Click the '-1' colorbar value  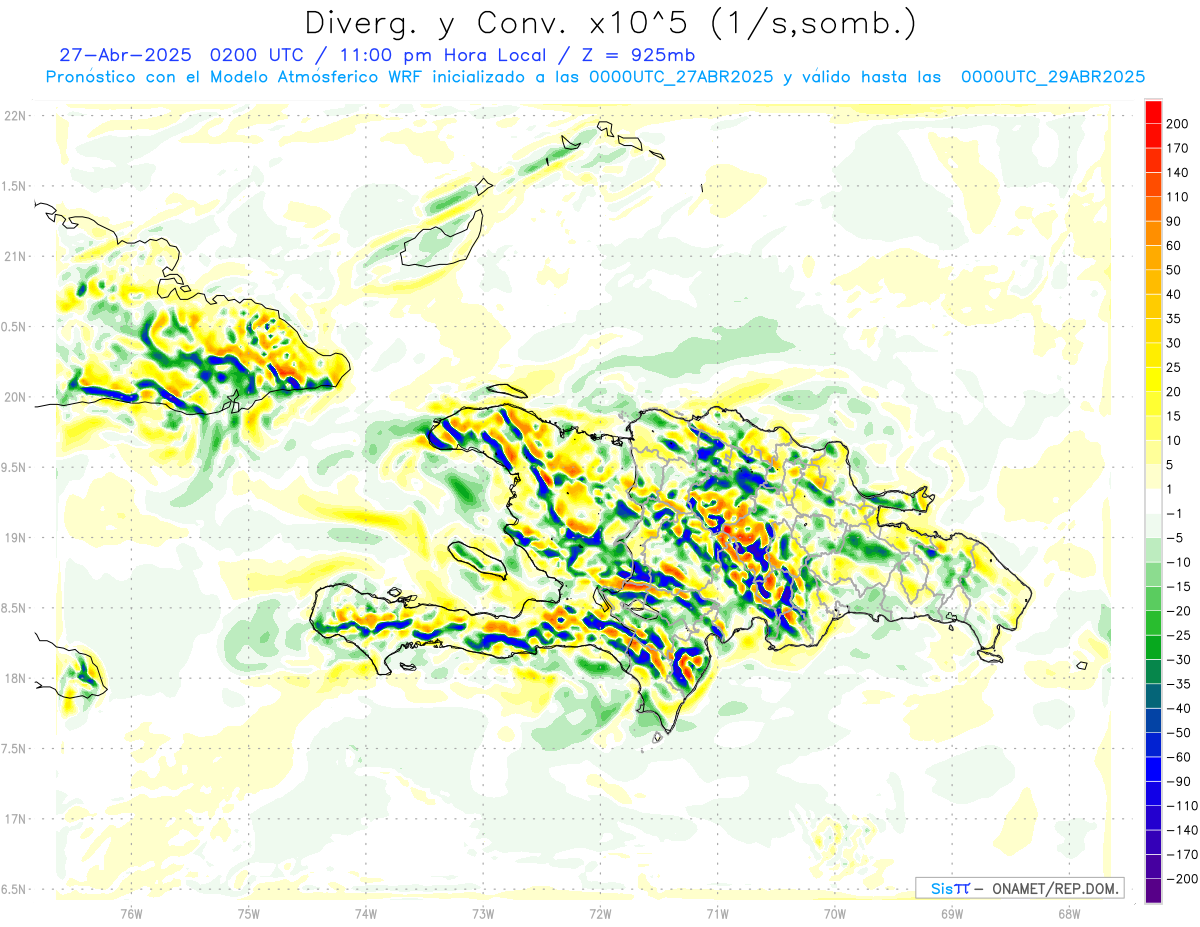coord(1175,514)
